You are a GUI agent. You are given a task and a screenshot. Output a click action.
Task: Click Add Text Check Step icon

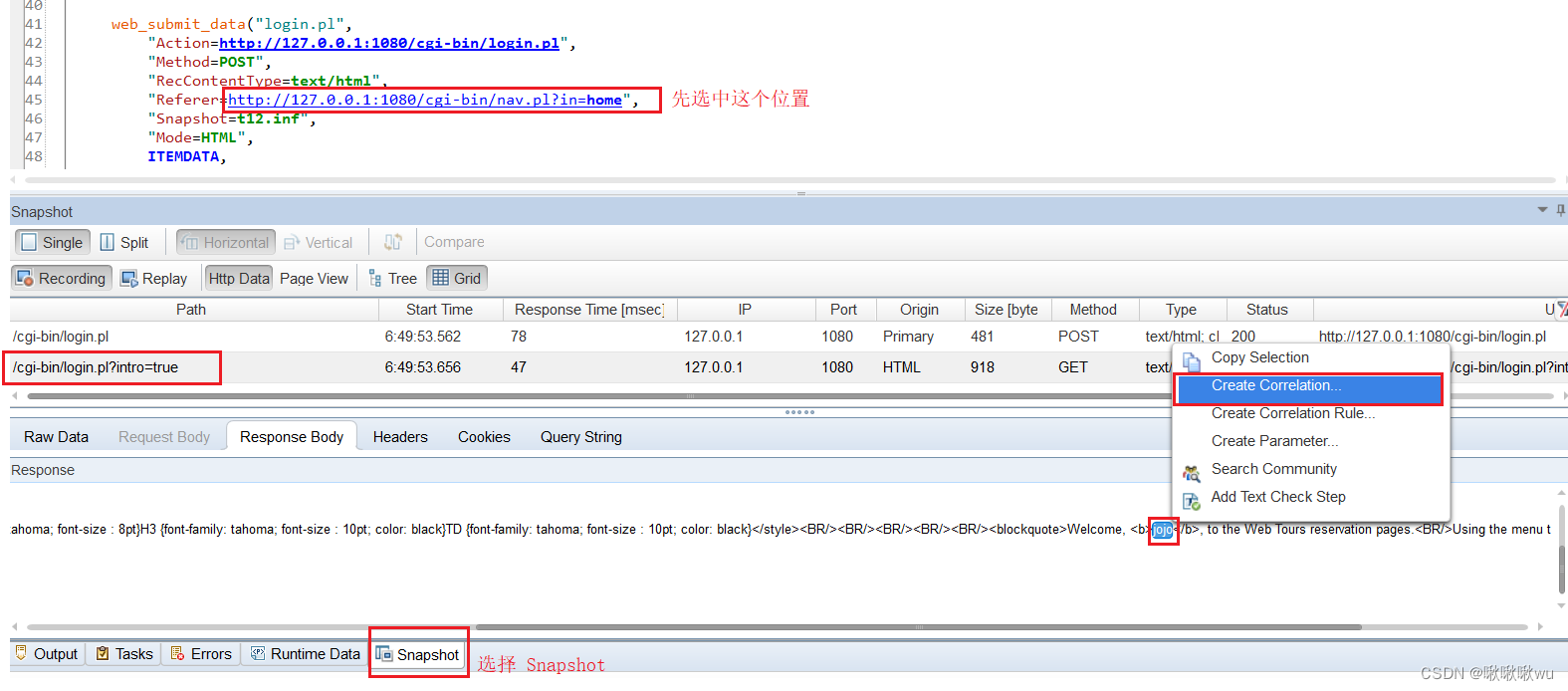coord(1191,501)
